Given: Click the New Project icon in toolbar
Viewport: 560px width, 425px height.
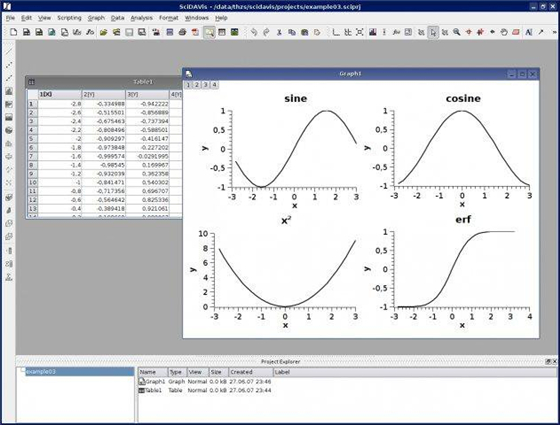Looking at the screenshot, I should click(14, 32).
